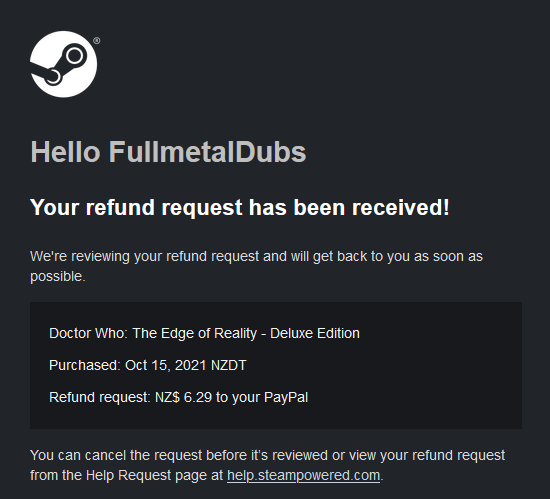Select the Oct 15, 2021 NZDT date
Screen dimensions: 550x499
coord(186,365)
